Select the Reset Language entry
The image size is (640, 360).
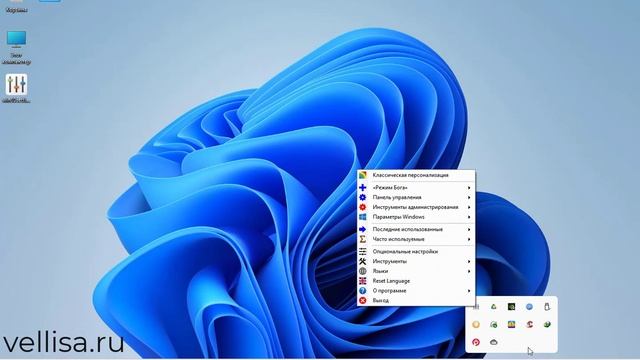tap(416, 281)
